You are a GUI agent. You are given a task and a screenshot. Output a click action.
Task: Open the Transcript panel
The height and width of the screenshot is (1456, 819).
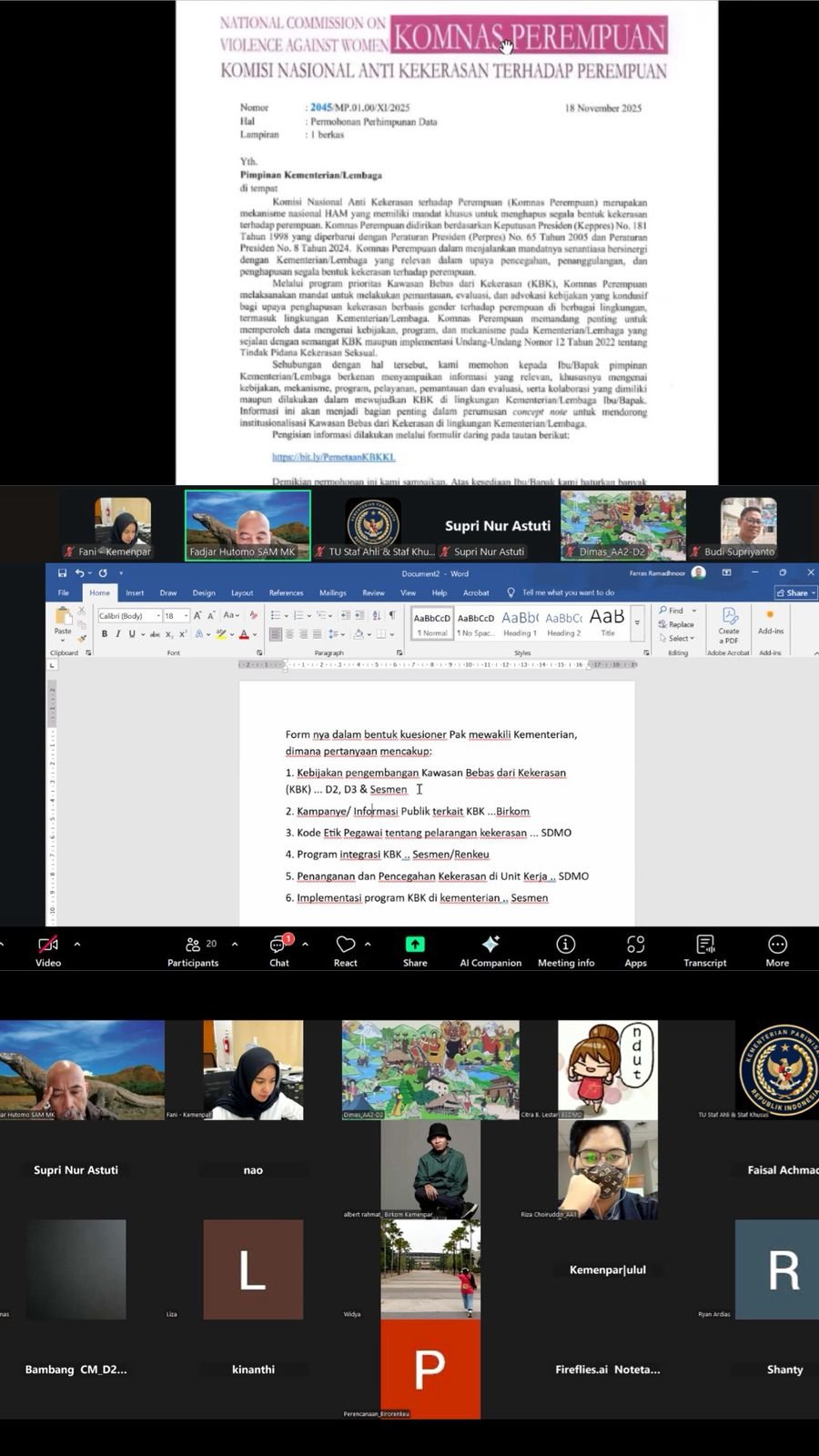click(x=705, y=950)
